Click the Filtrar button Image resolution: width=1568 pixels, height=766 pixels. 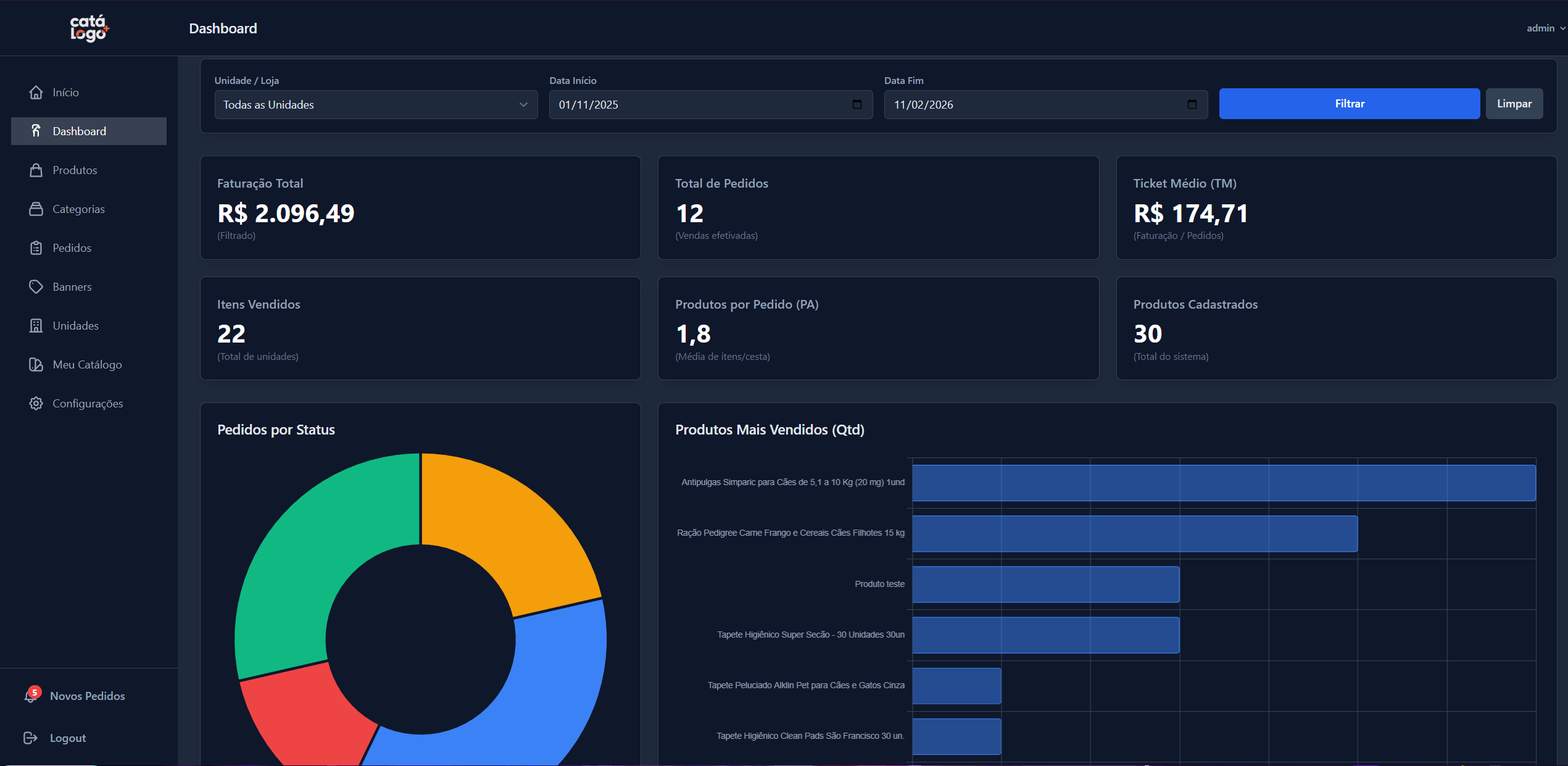1349,103
